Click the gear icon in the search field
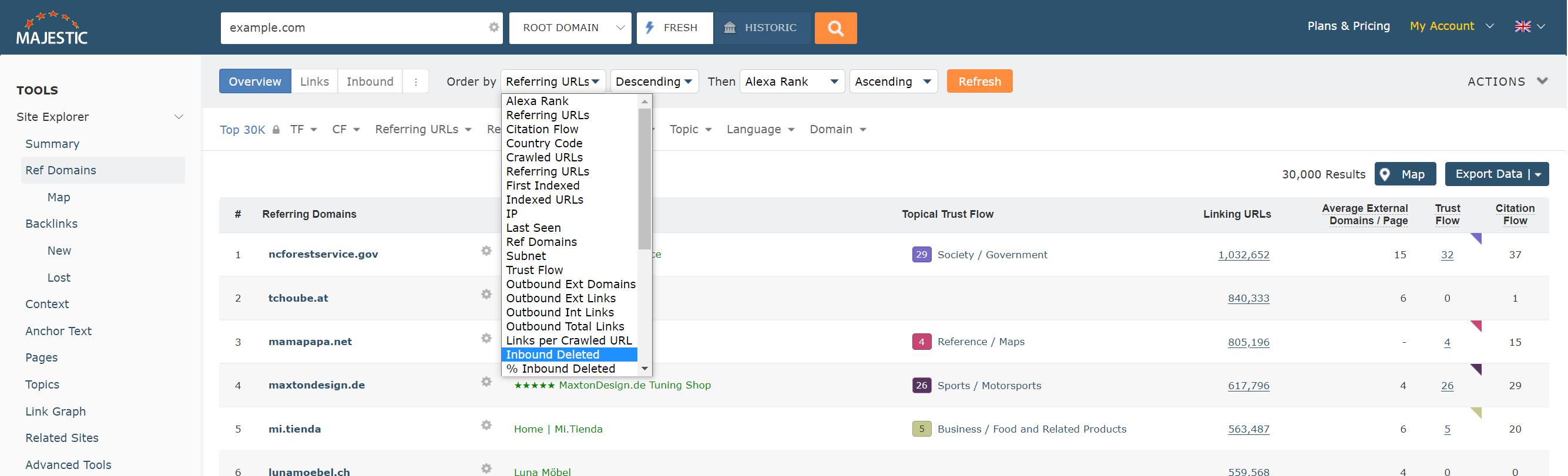Screen dimensions: 1568x476 493,28
